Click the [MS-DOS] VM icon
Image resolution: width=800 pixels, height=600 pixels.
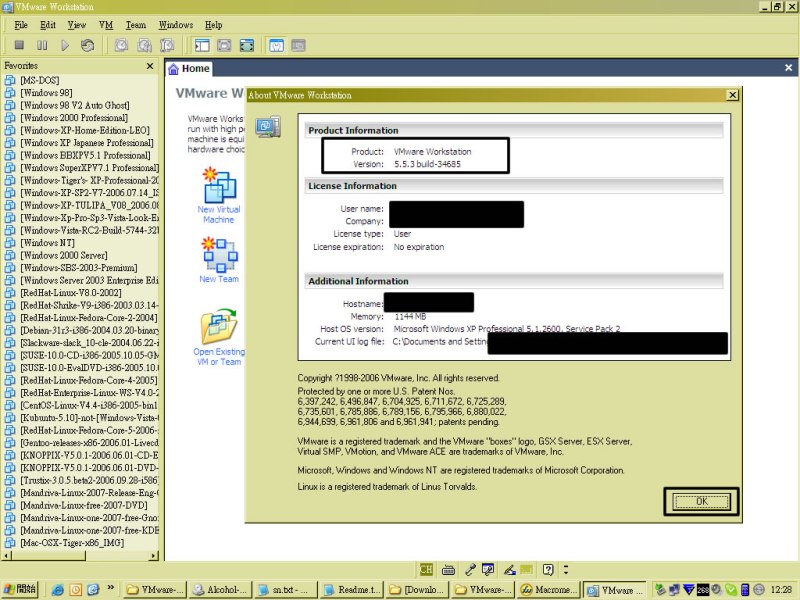(10, 80)
